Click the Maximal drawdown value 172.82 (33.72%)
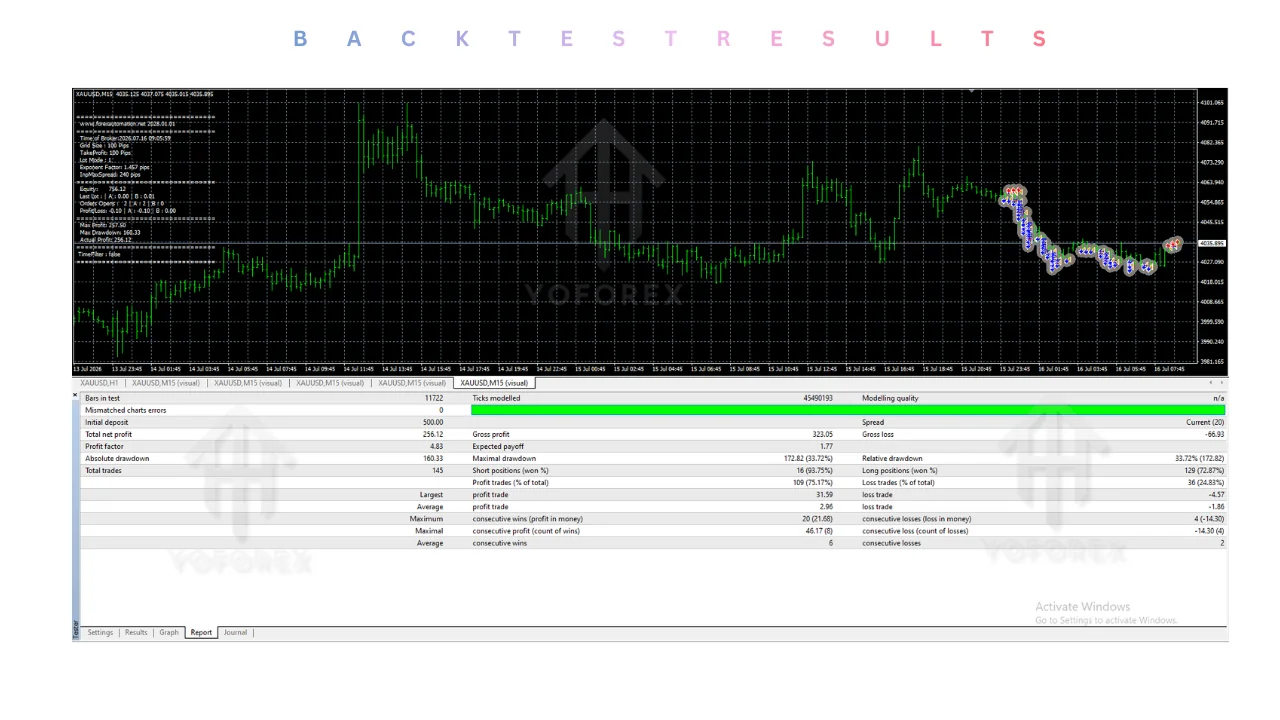Viewport: 1280px width, 720px height. 806,458
